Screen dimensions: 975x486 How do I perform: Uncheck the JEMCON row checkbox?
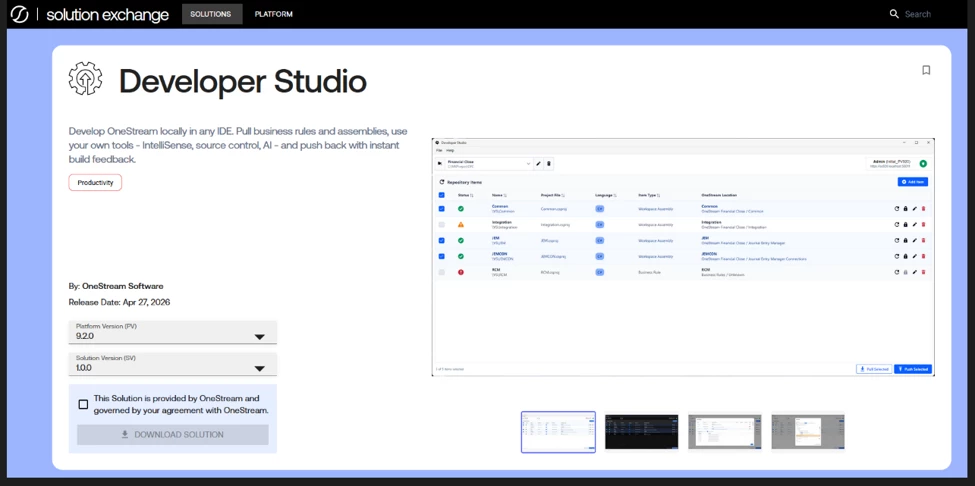(441, 256)
